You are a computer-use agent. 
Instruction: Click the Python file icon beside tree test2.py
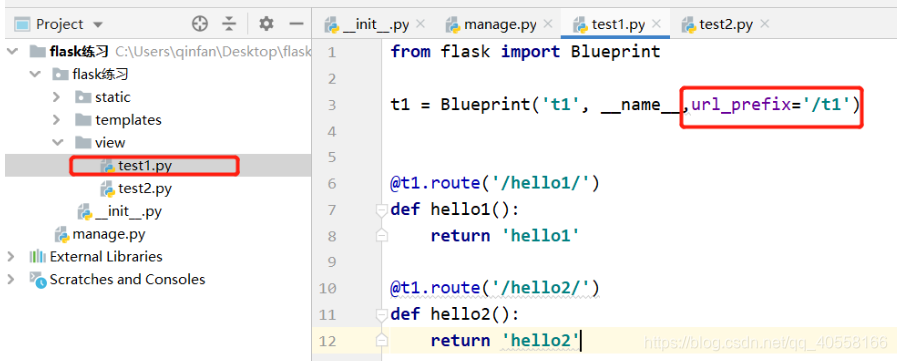[x=107, y=189]
